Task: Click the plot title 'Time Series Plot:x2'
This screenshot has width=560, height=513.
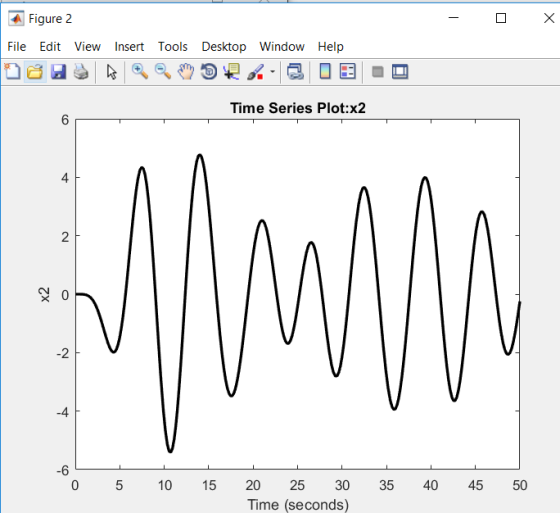Action: (298, 108)
